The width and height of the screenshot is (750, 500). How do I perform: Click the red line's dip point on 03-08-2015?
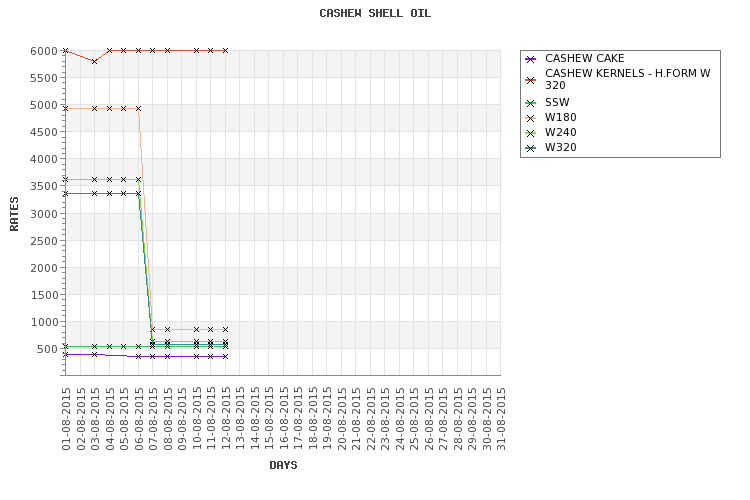[x=95, y=61]
